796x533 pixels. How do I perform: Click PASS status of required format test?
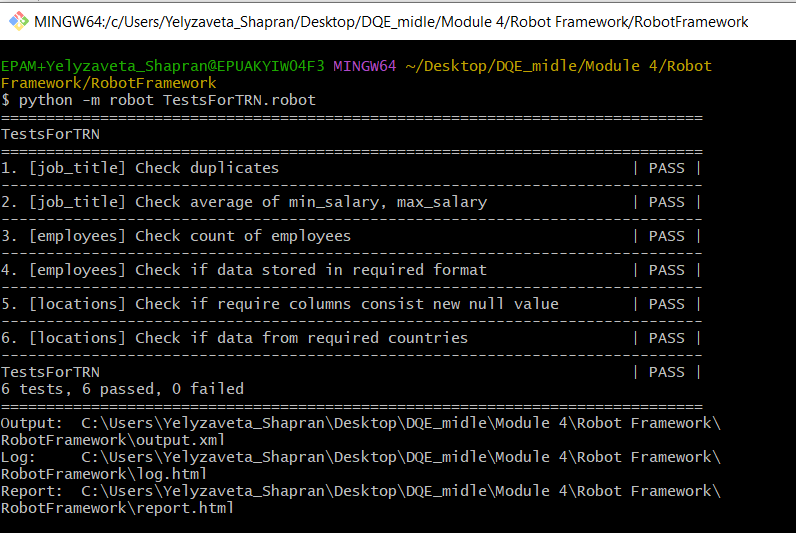(667, 270)
